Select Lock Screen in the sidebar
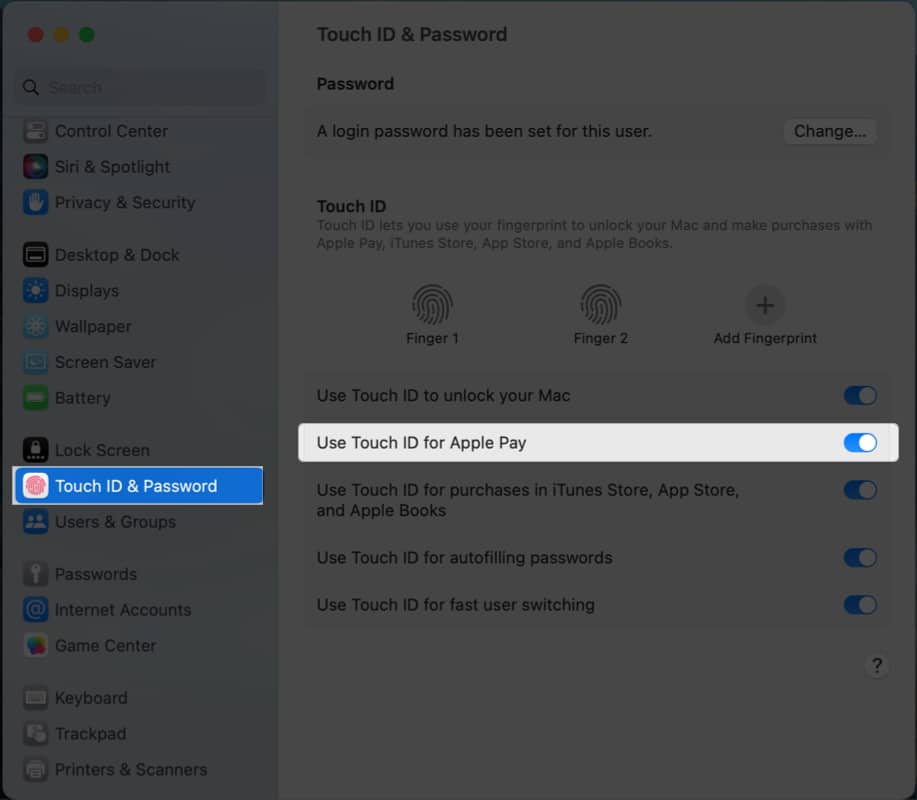 102,450
